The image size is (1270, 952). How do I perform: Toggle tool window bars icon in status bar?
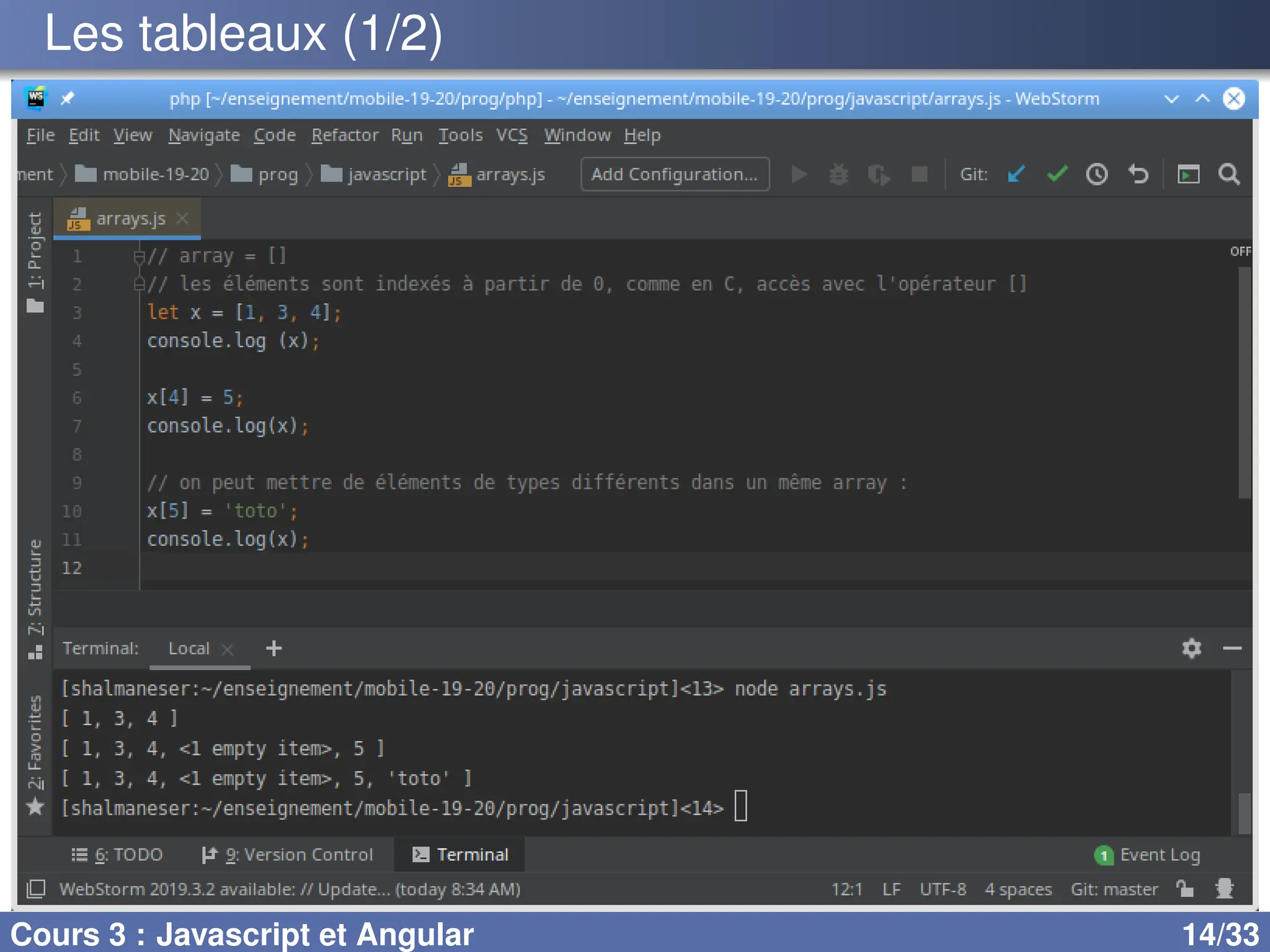(36, 889)
